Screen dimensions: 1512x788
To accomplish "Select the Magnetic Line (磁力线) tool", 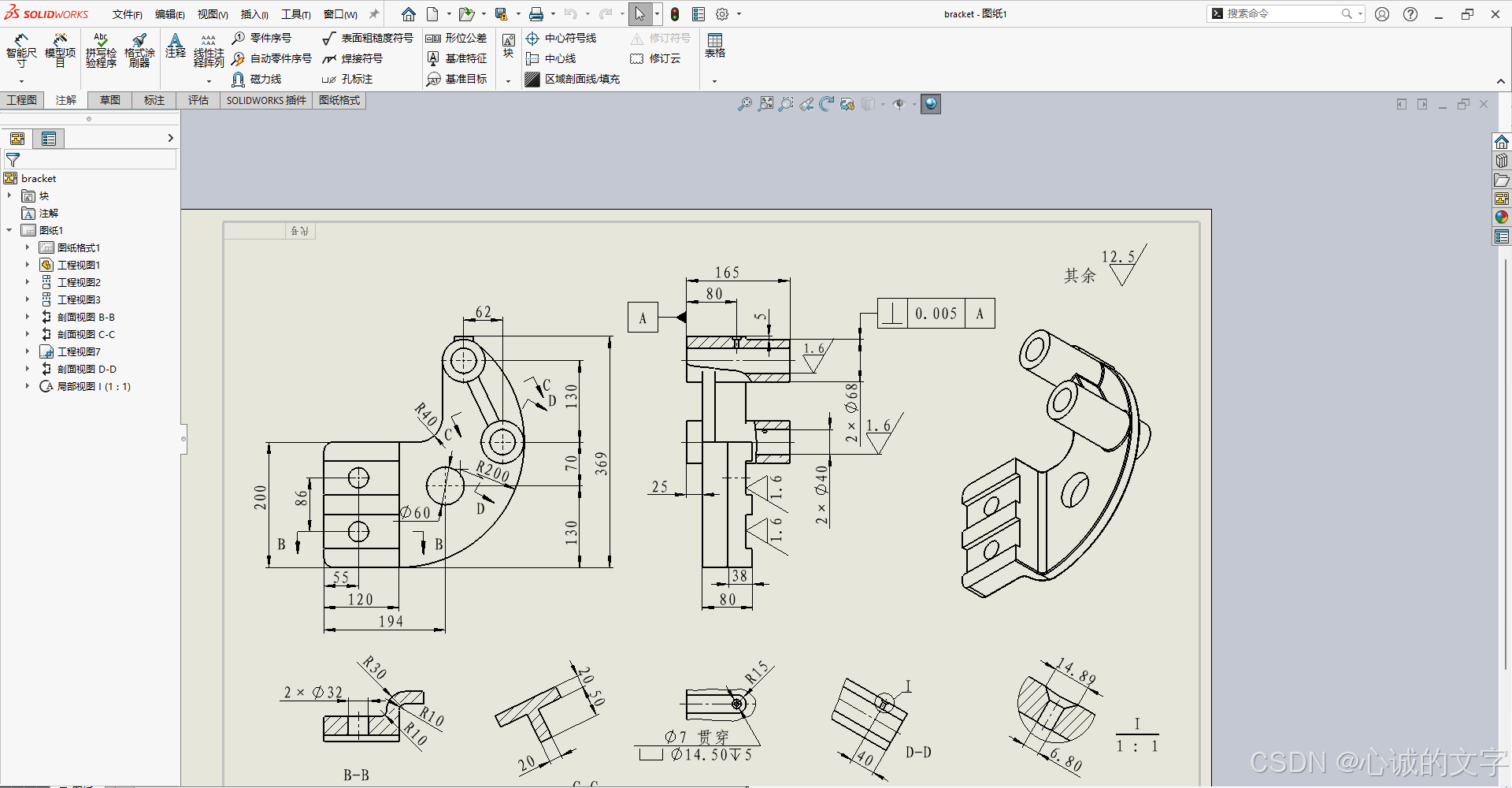I will tap(257, 79).
